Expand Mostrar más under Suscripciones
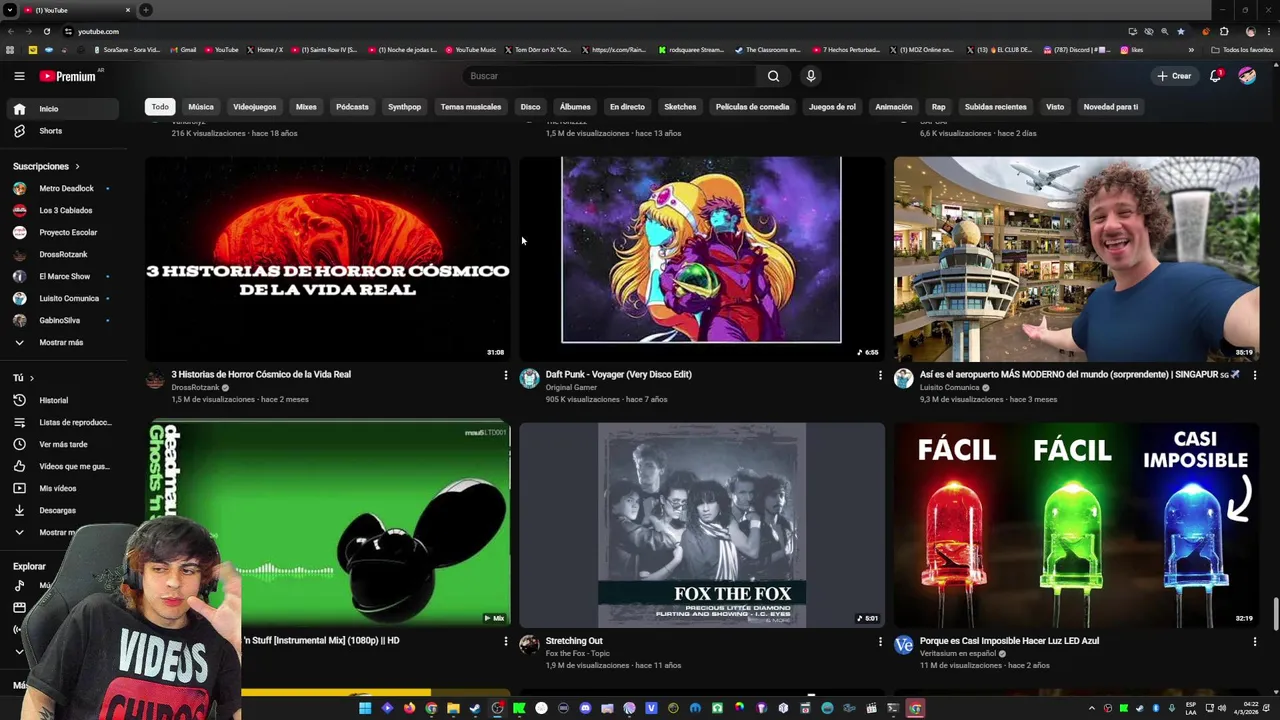The width and height of the screenshot is (1280, 720). pos(63,342)
